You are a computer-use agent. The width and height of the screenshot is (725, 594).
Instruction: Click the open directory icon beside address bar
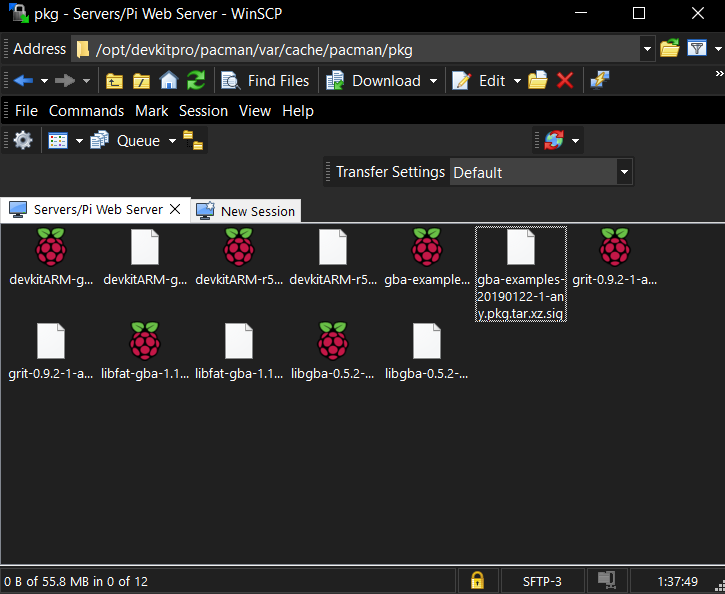point(670,48)
